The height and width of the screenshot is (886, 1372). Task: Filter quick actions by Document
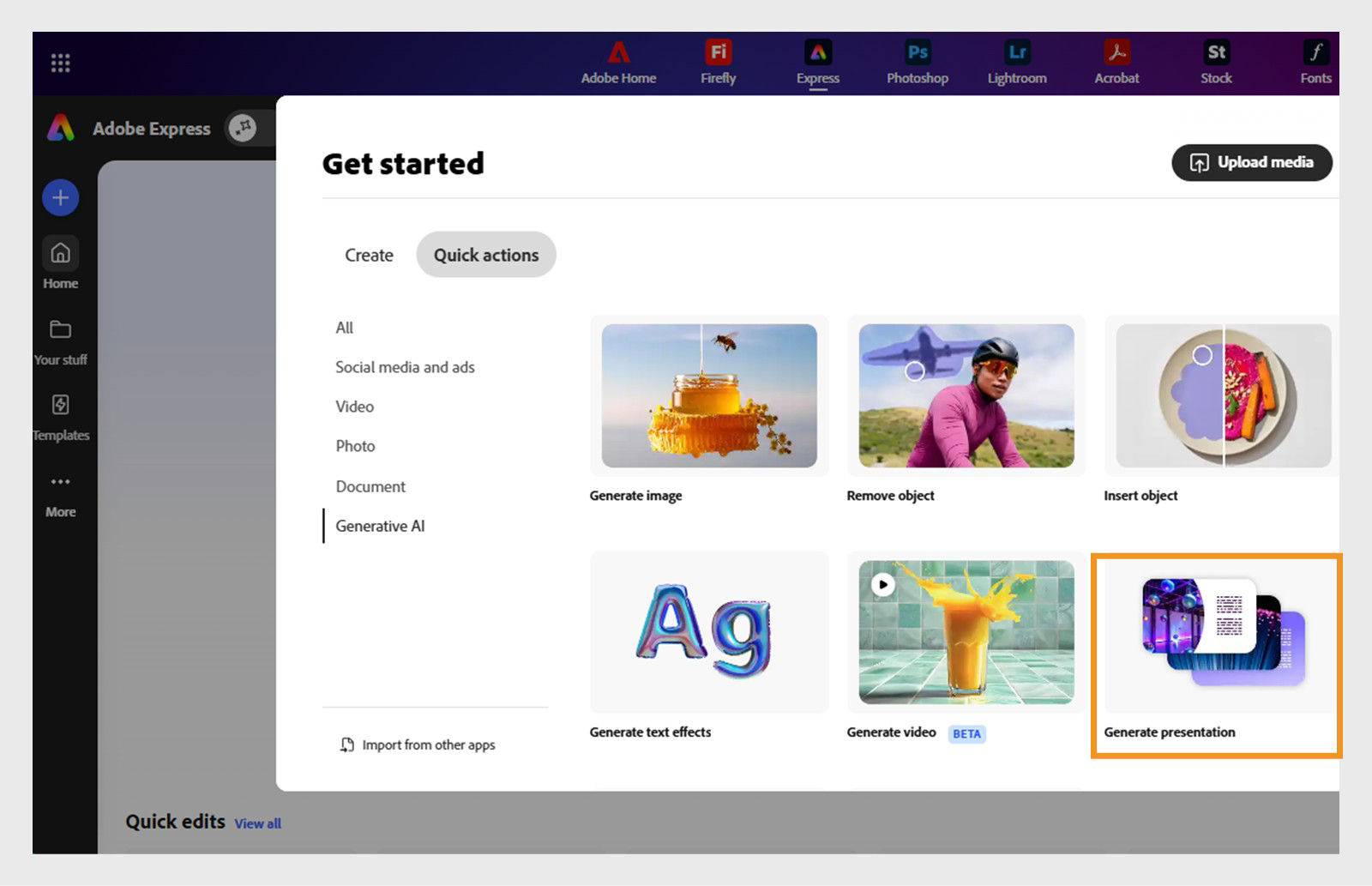click(x=370, y=486)
